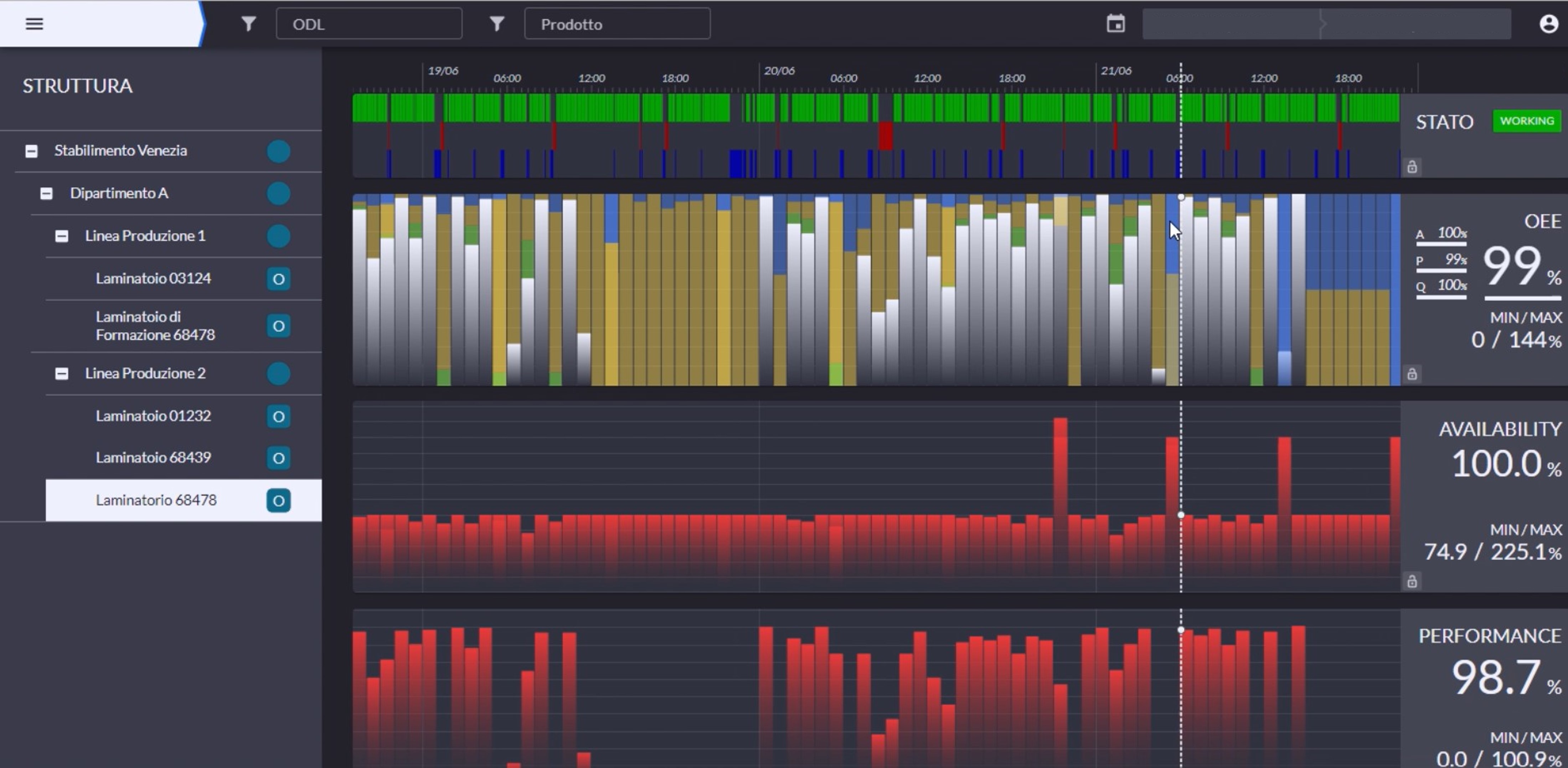Screen dimensions: 1568x768
Task: Click status circle for Dipartimento A
Action: coord(278,194)
